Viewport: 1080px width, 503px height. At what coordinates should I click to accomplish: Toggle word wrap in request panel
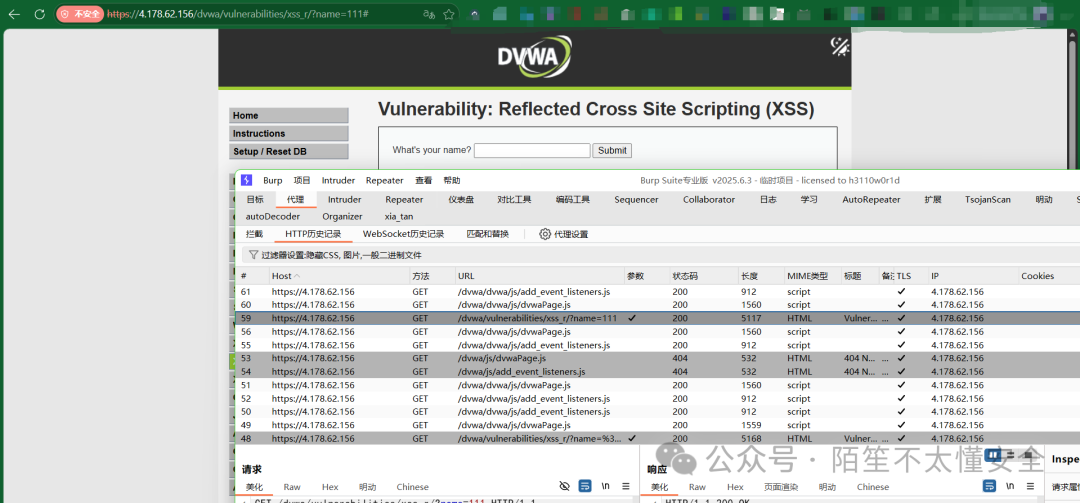click(585, 486)
